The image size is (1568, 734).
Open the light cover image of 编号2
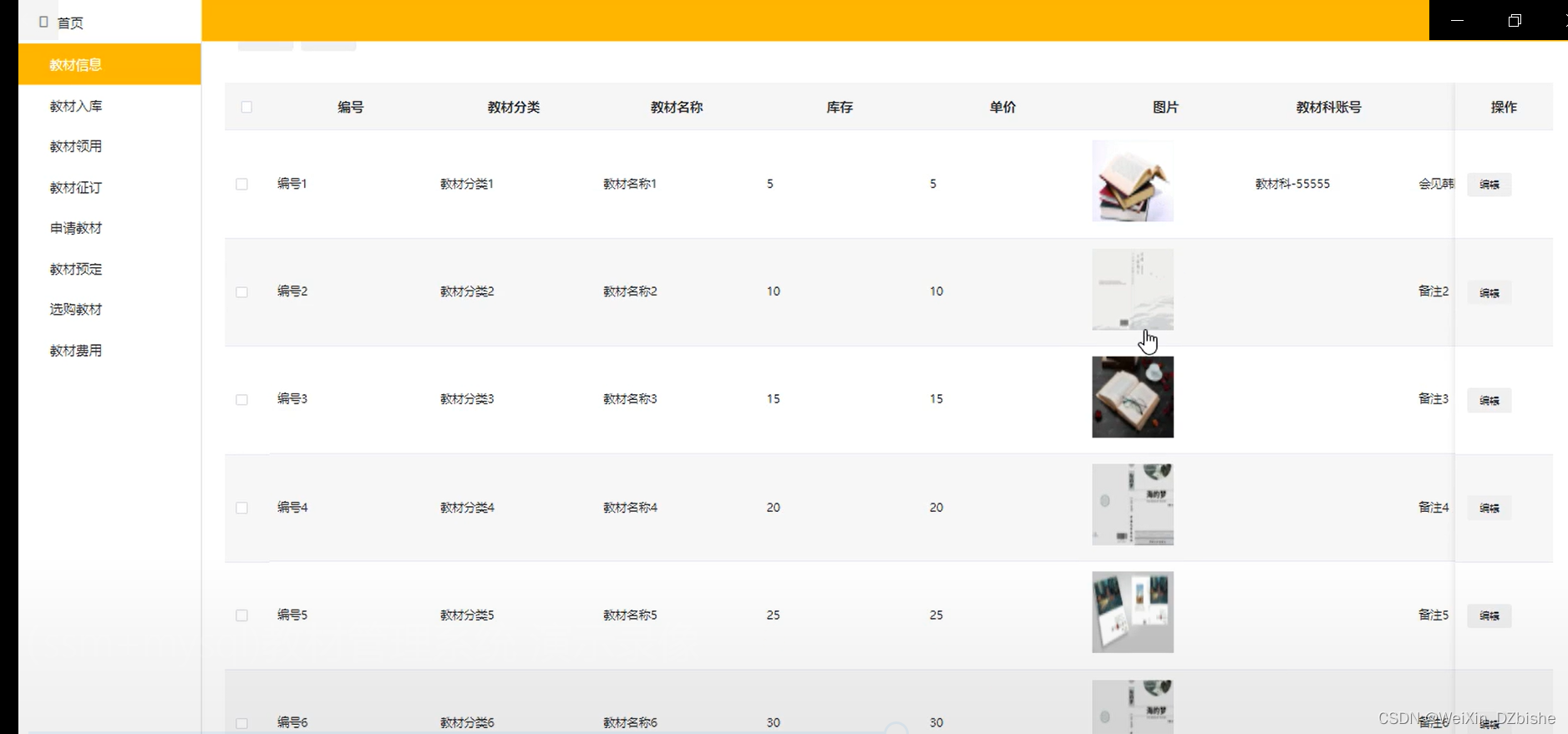tap(1133, 289)
